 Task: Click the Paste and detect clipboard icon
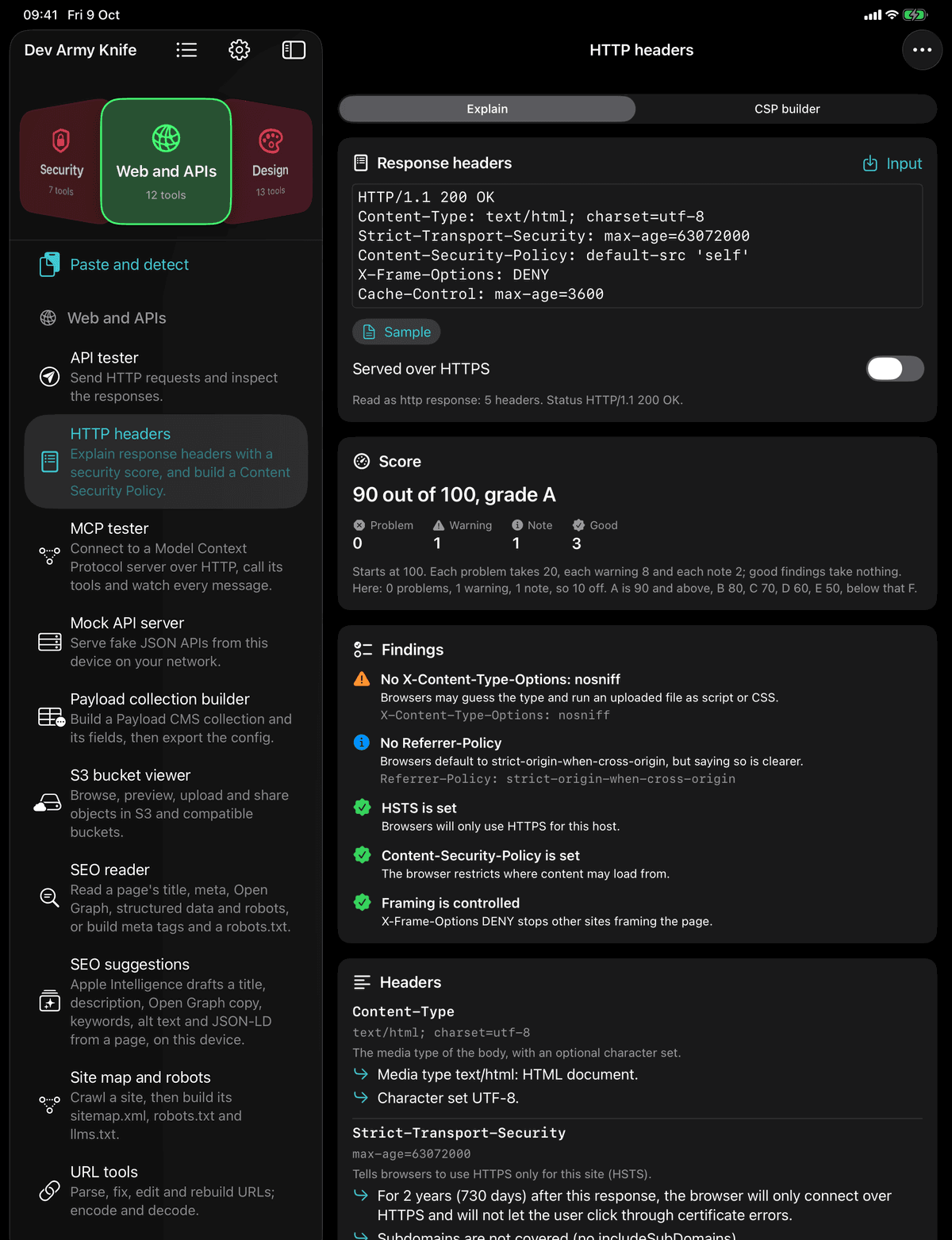(x=49, y=265)
